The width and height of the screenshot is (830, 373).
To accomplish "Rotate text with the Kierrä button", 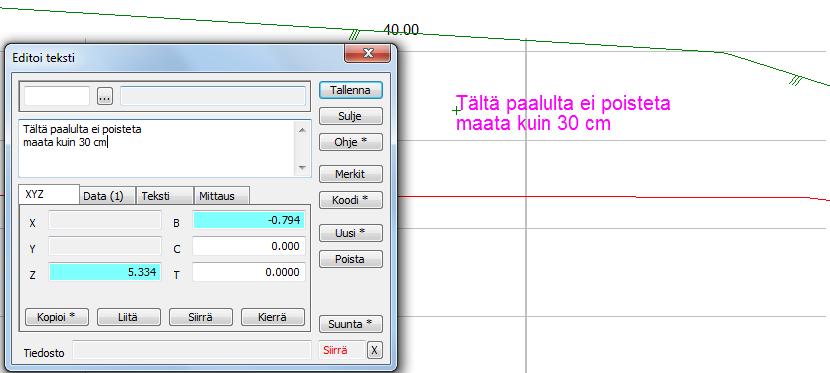I will [x=273, y=317].
